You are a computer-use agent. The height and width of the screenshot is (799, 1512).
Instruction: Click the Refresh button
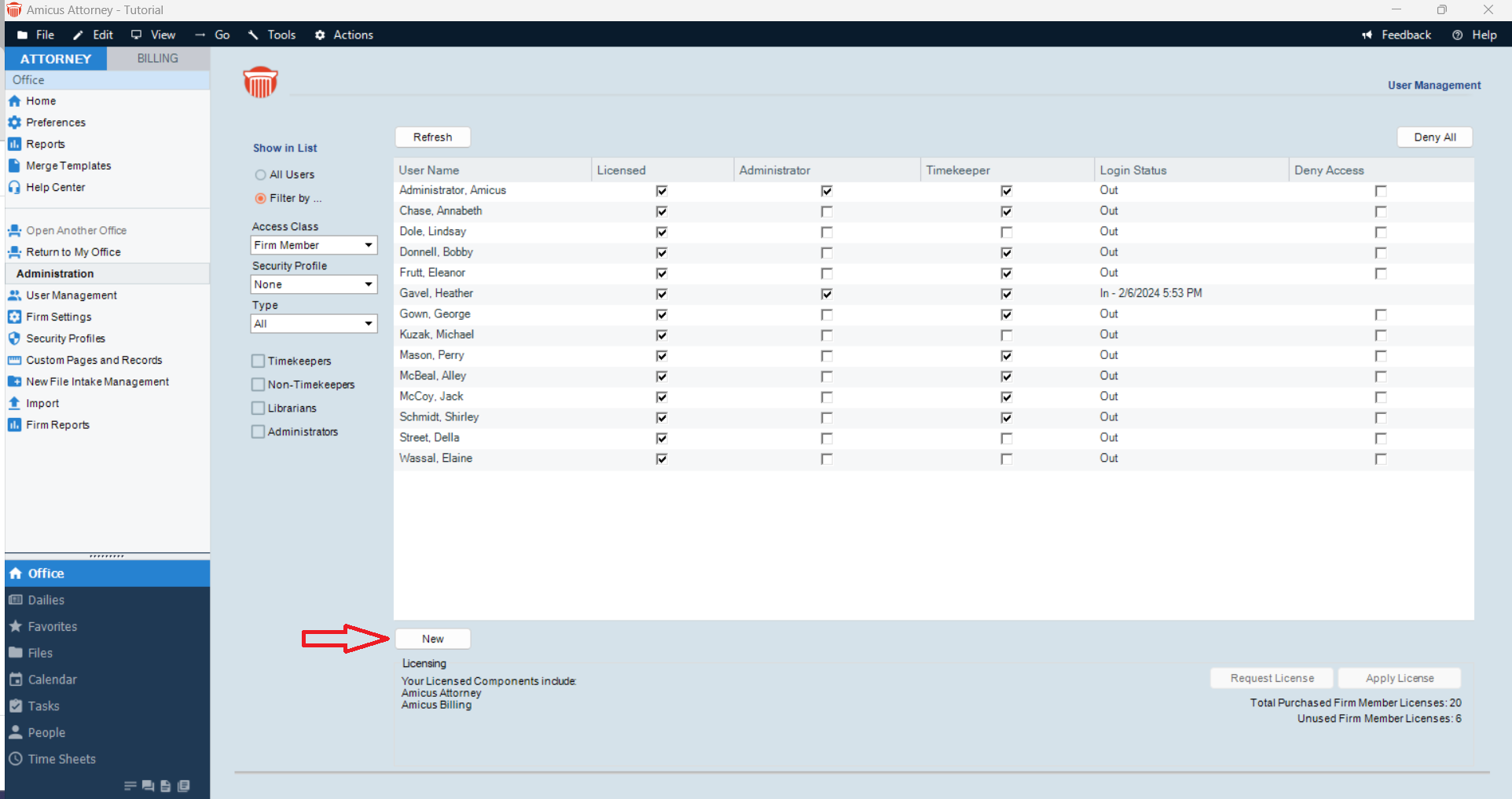point(433,137)
